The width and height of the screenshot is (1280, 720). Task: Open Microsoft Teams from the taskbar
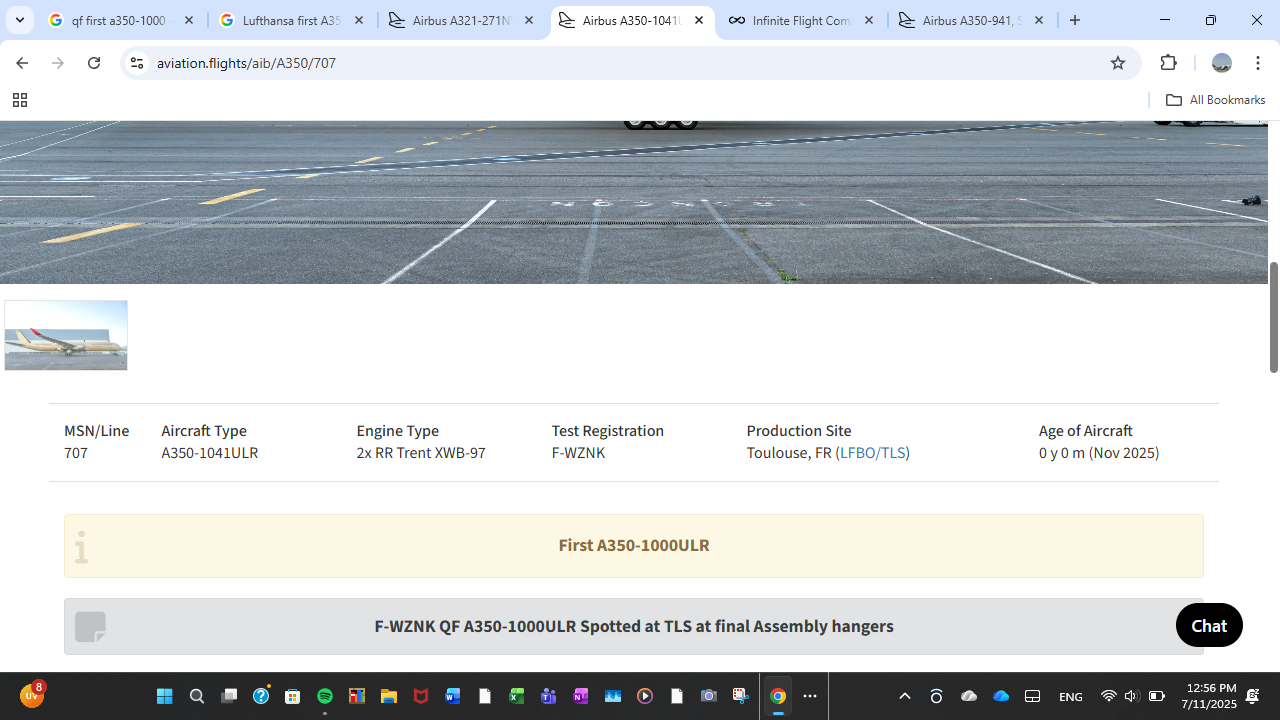click(x=549, y=696)
